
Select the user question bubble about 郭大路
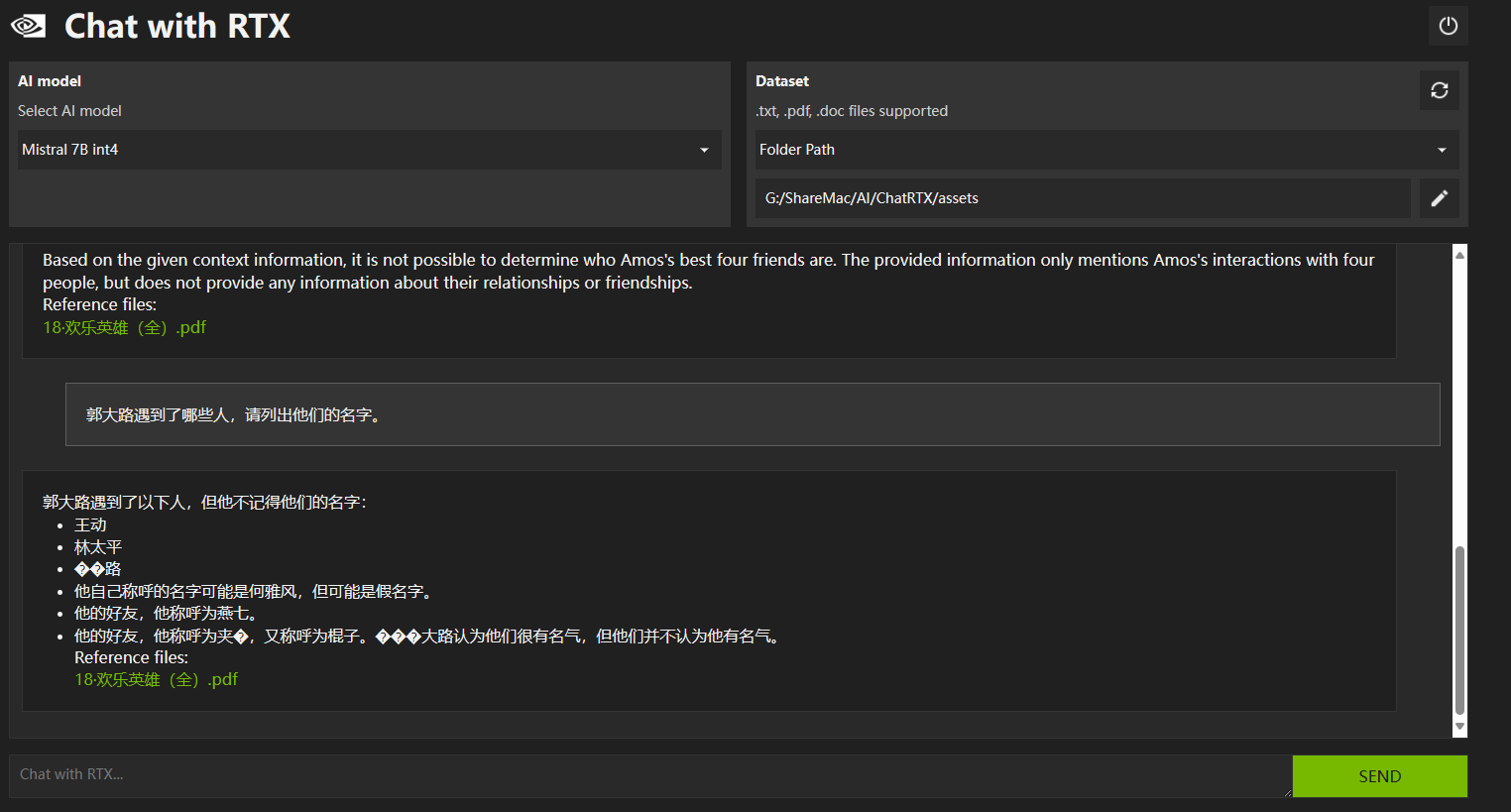coord(752,414)
